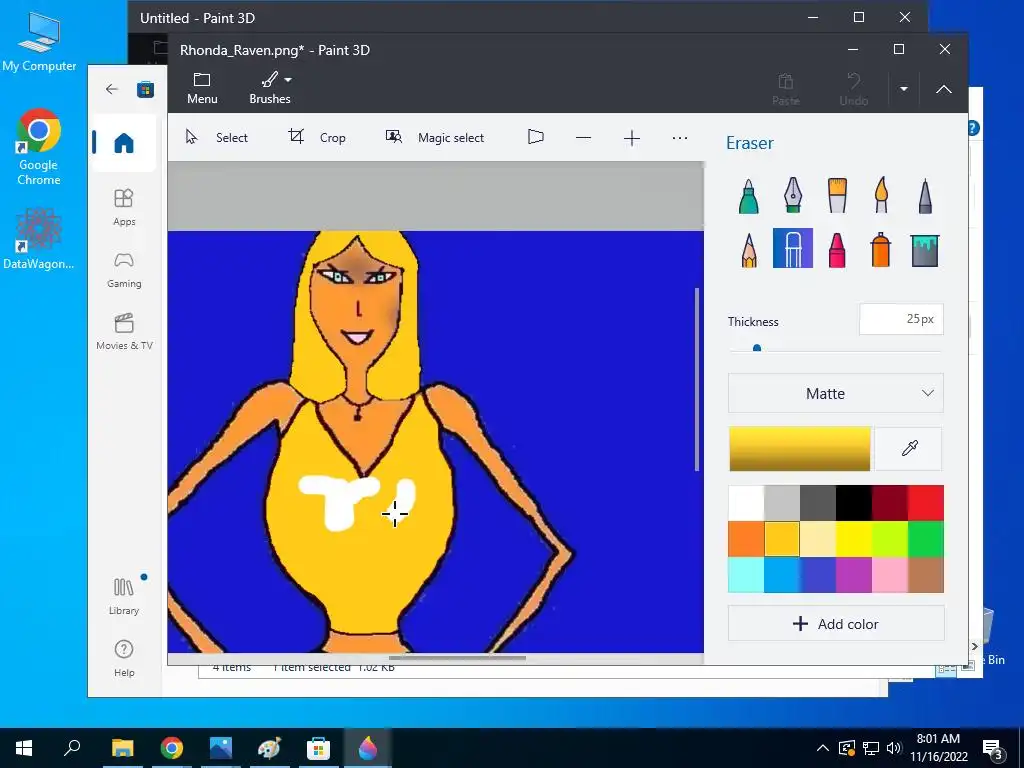
Task: Pick the light cyan color swatch
Action: 746,575
